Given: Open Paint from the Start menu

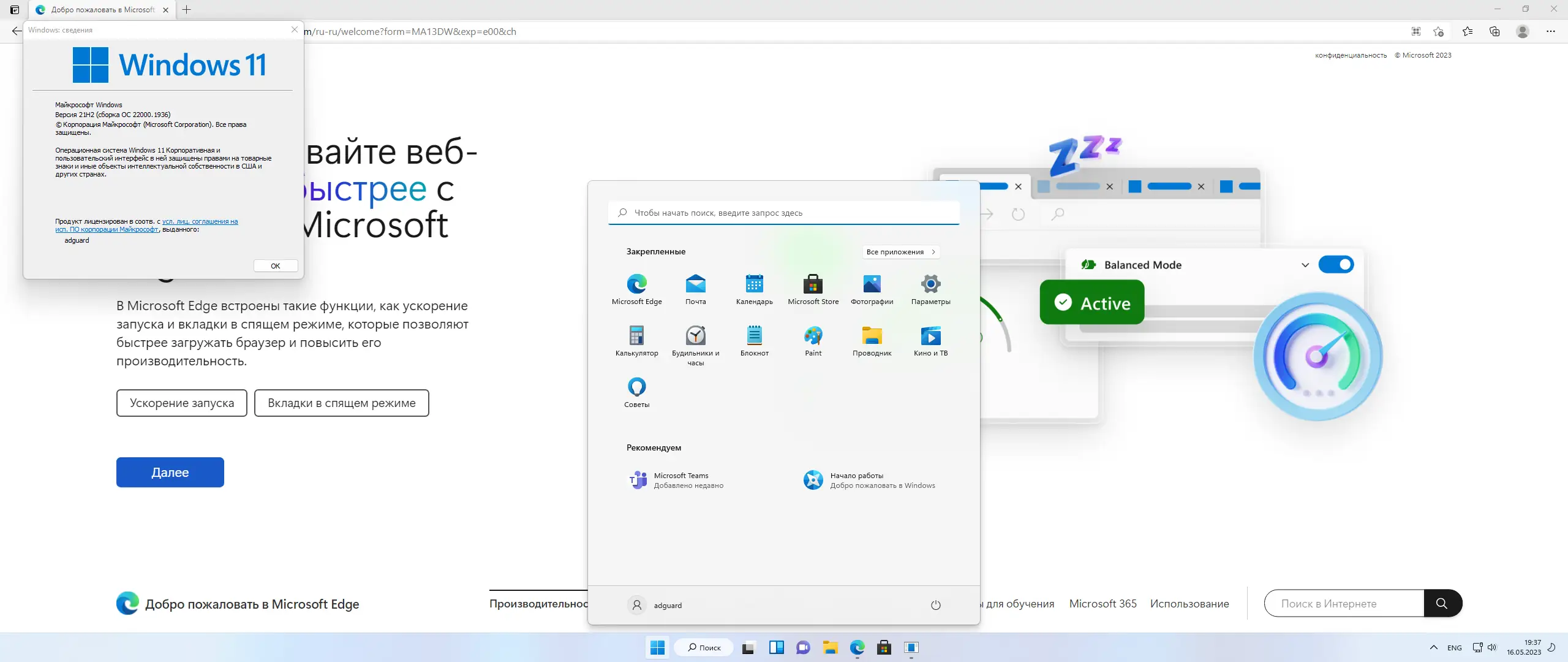Looking at the screenshot, I should tap(813, 341).
